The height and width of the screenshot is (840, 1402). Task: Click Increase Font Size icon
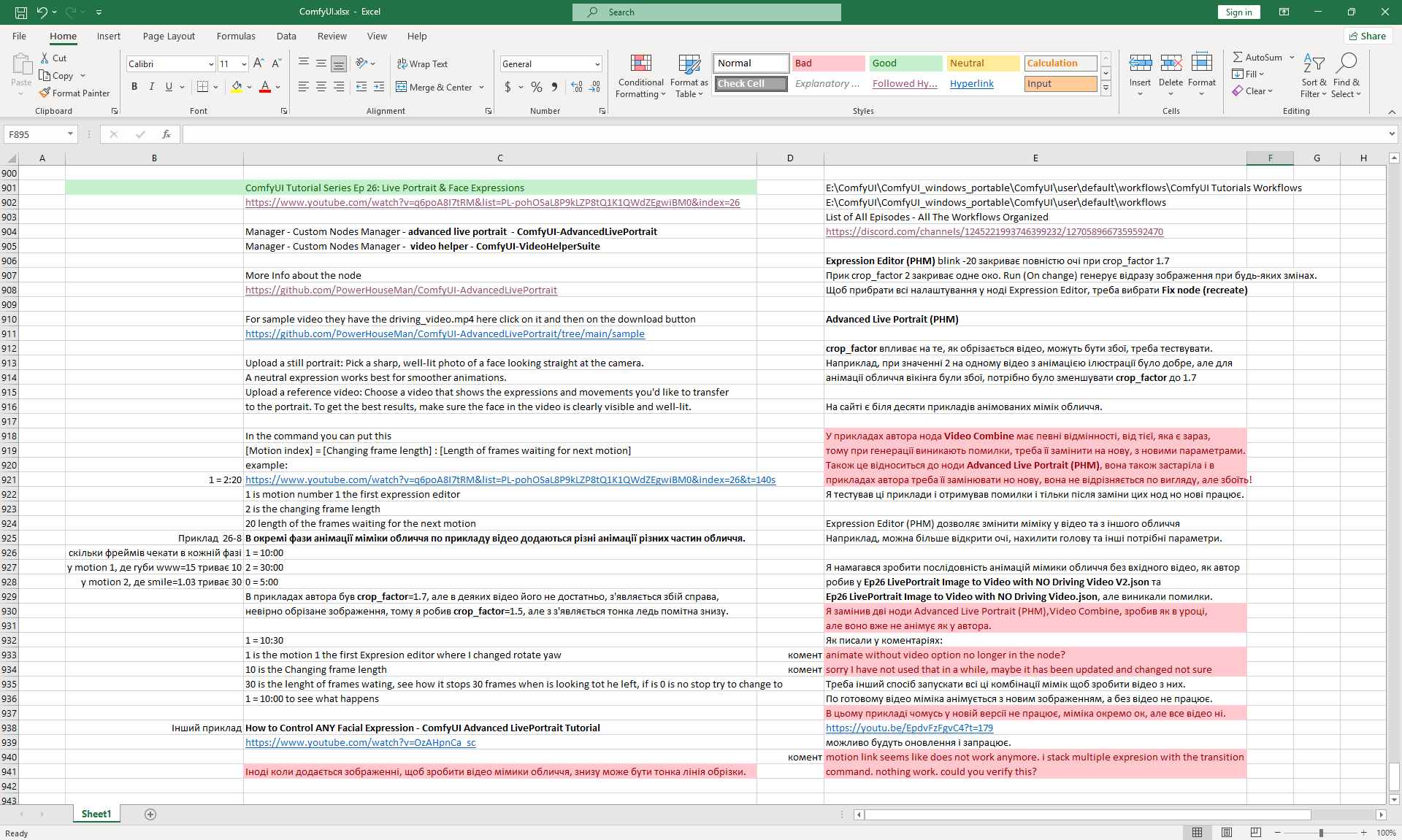point(258,63)
